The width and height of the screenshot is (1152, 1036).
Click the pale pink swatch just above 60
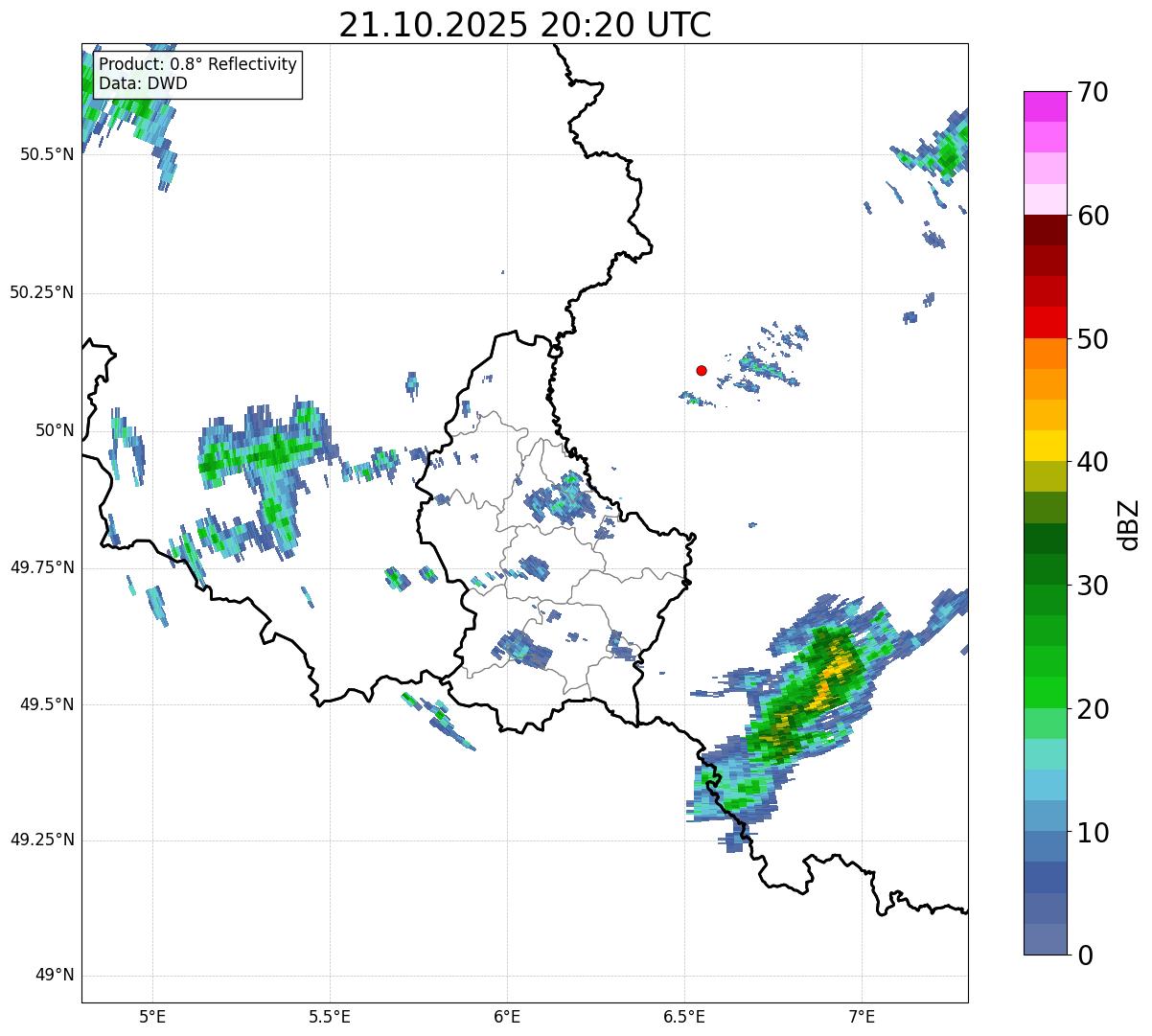(1044, 199)
